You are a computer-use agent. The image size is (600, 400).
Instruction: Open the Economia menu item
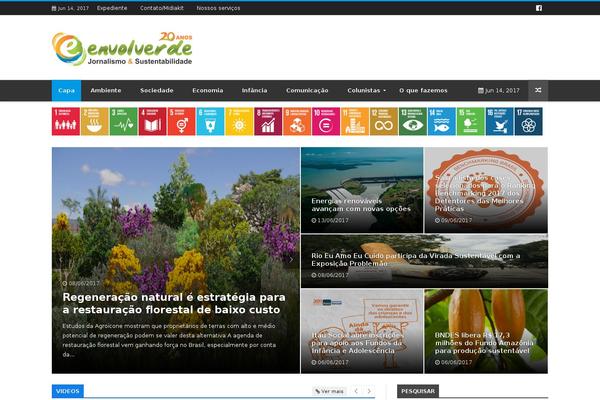[x=208, y=91]
